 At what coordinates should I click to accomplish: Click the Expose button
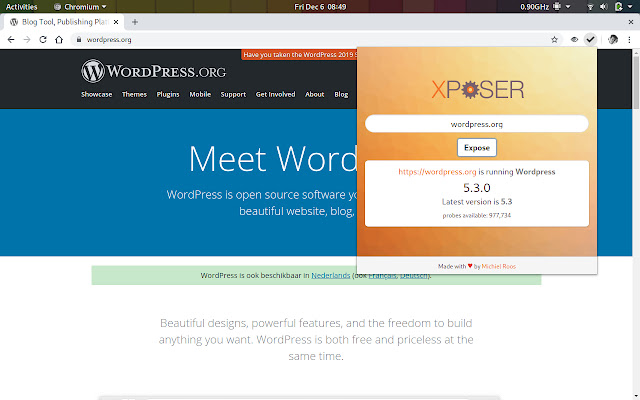tap(477, 147)
